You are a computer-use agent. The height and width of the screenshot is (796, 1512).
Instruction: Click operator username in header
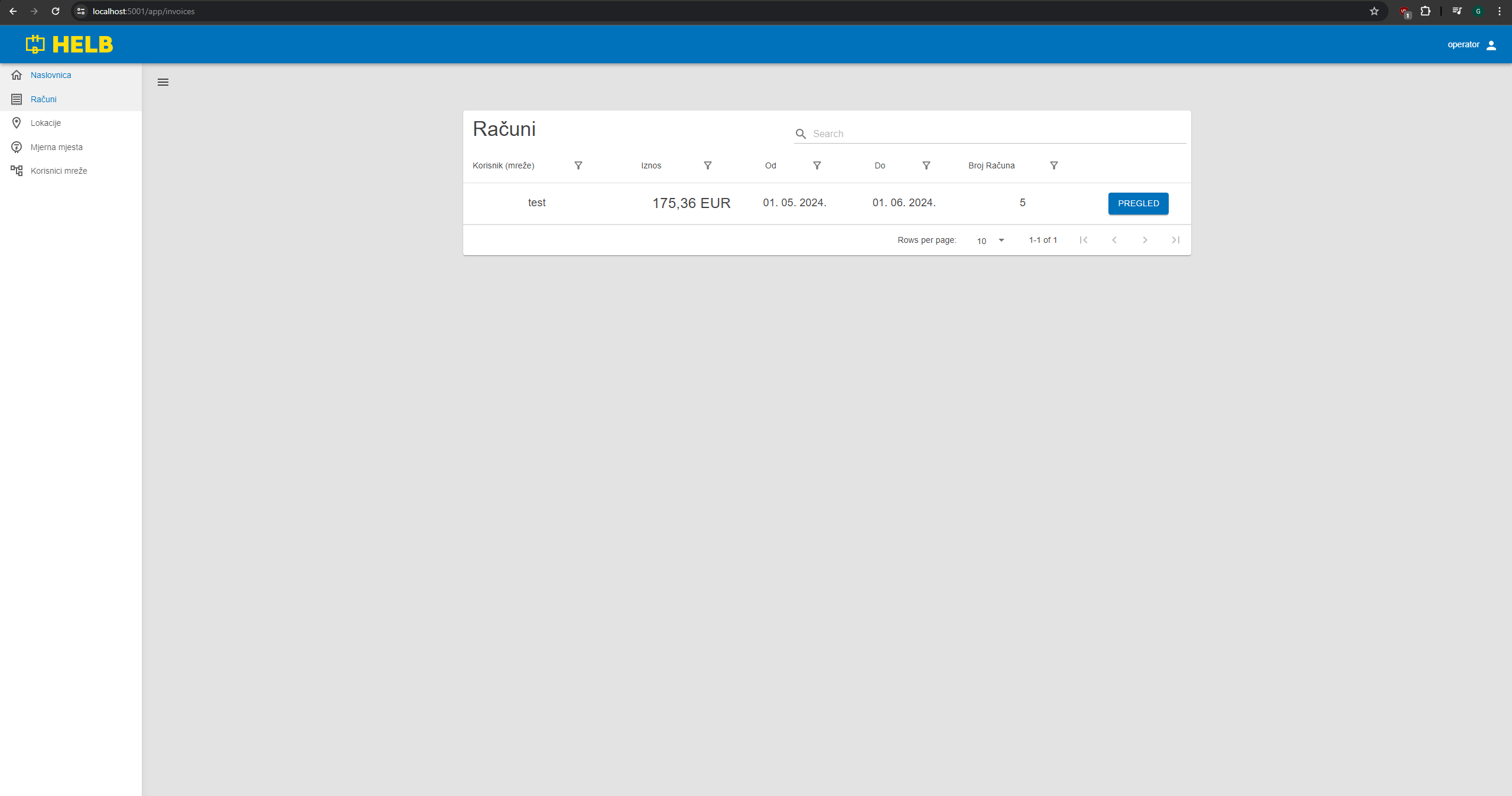(x=1463, y=45)
